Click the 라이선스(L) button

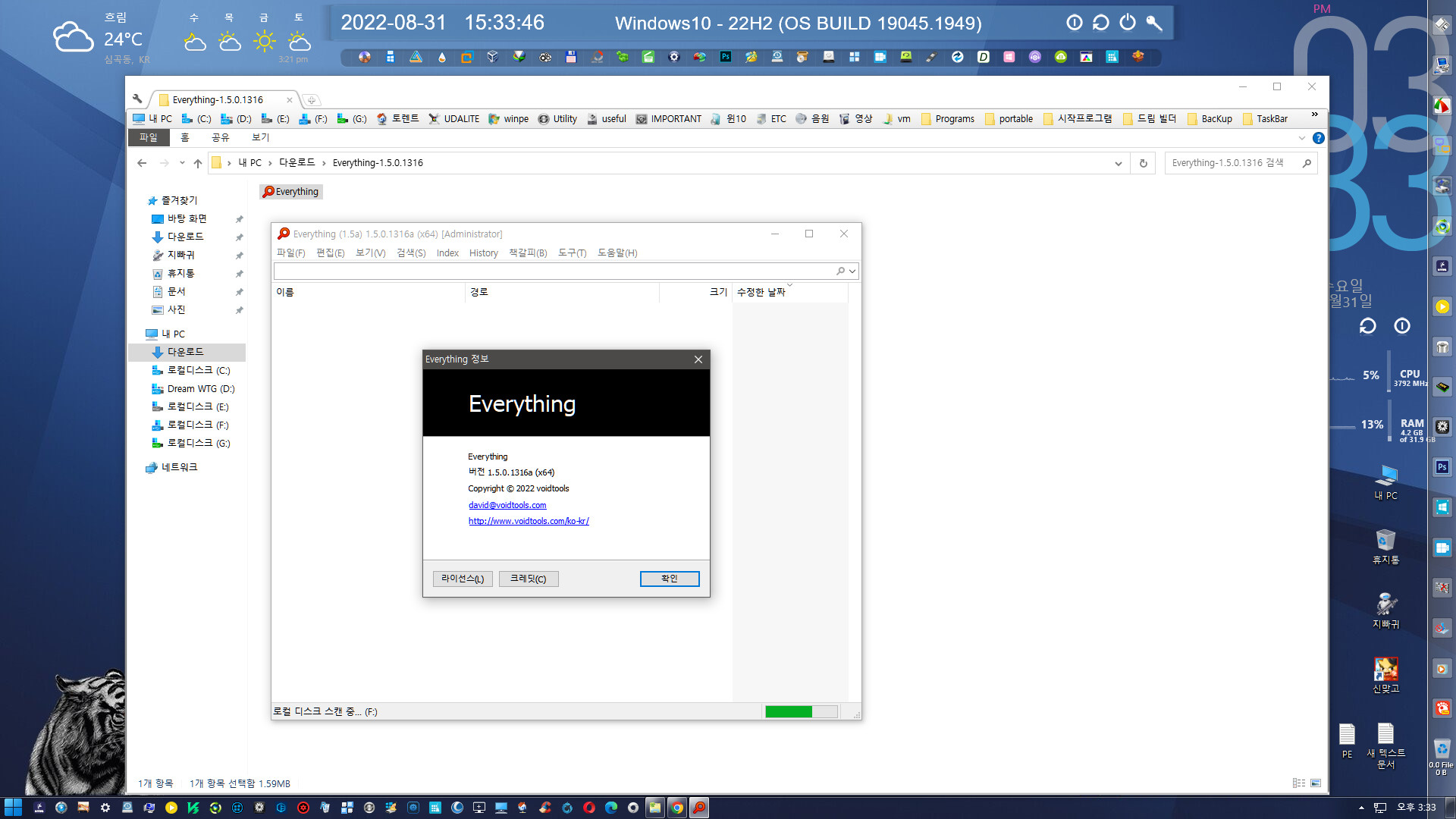(x=463, y=579)
